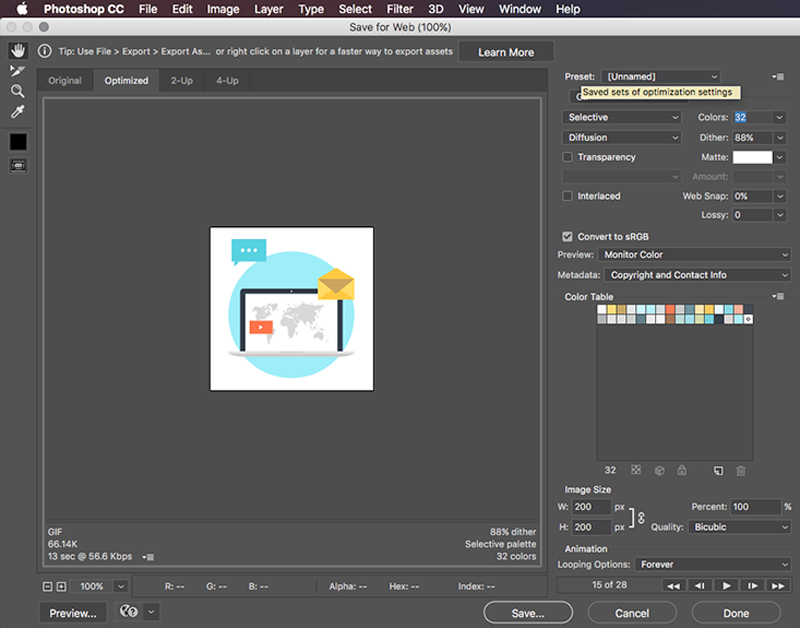Toggle slices visibility icon
This screenshot has height=628, width=800.
pyautogui.click(x=18, y=165)
